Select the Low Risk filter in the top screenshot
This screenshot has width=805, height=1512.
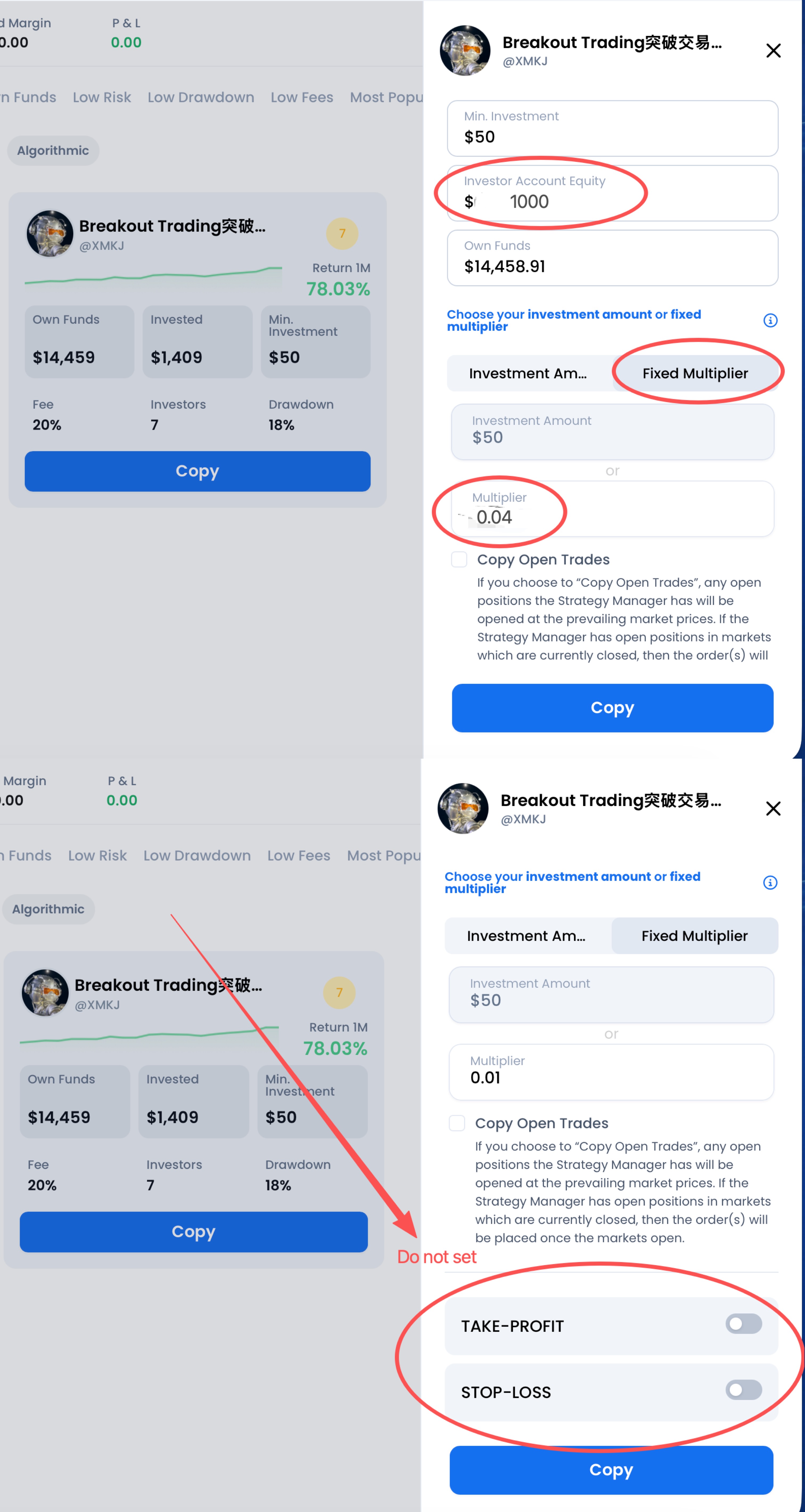[101, 97]
